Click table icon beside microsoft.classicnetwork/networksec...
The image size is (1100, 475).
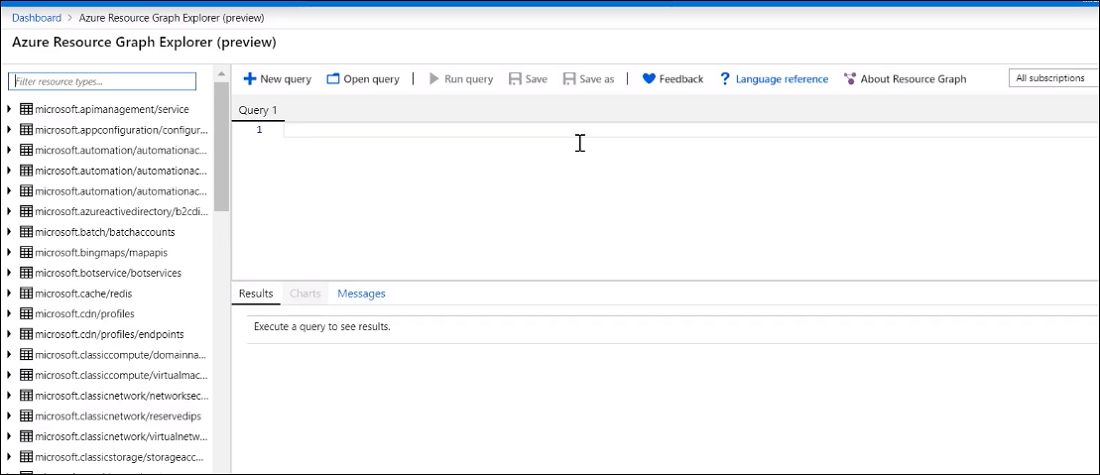[27, 395]
